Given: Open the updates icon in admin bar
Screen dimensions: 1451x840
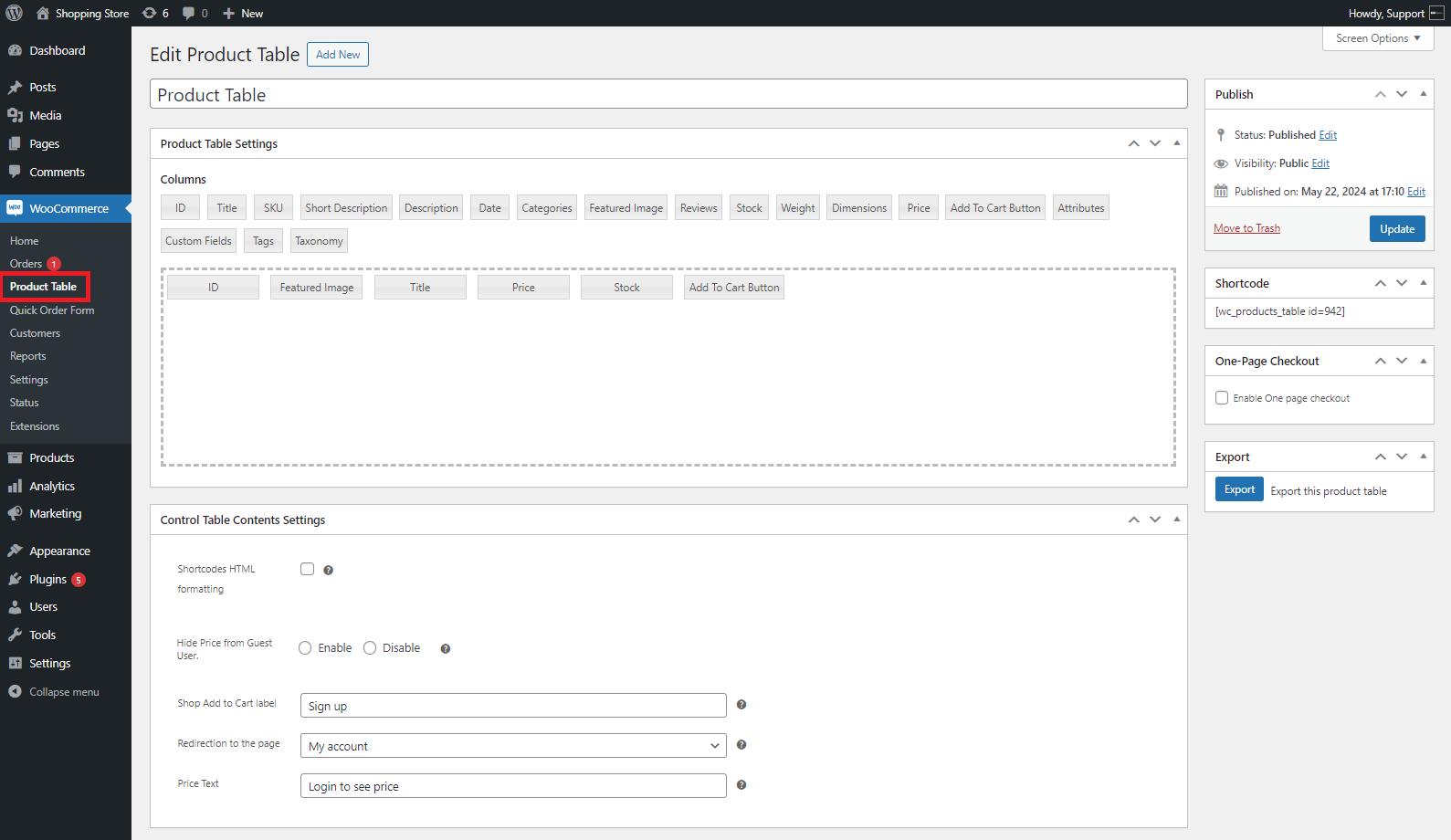Looking at the screenshot, I should tap(150, 13).
